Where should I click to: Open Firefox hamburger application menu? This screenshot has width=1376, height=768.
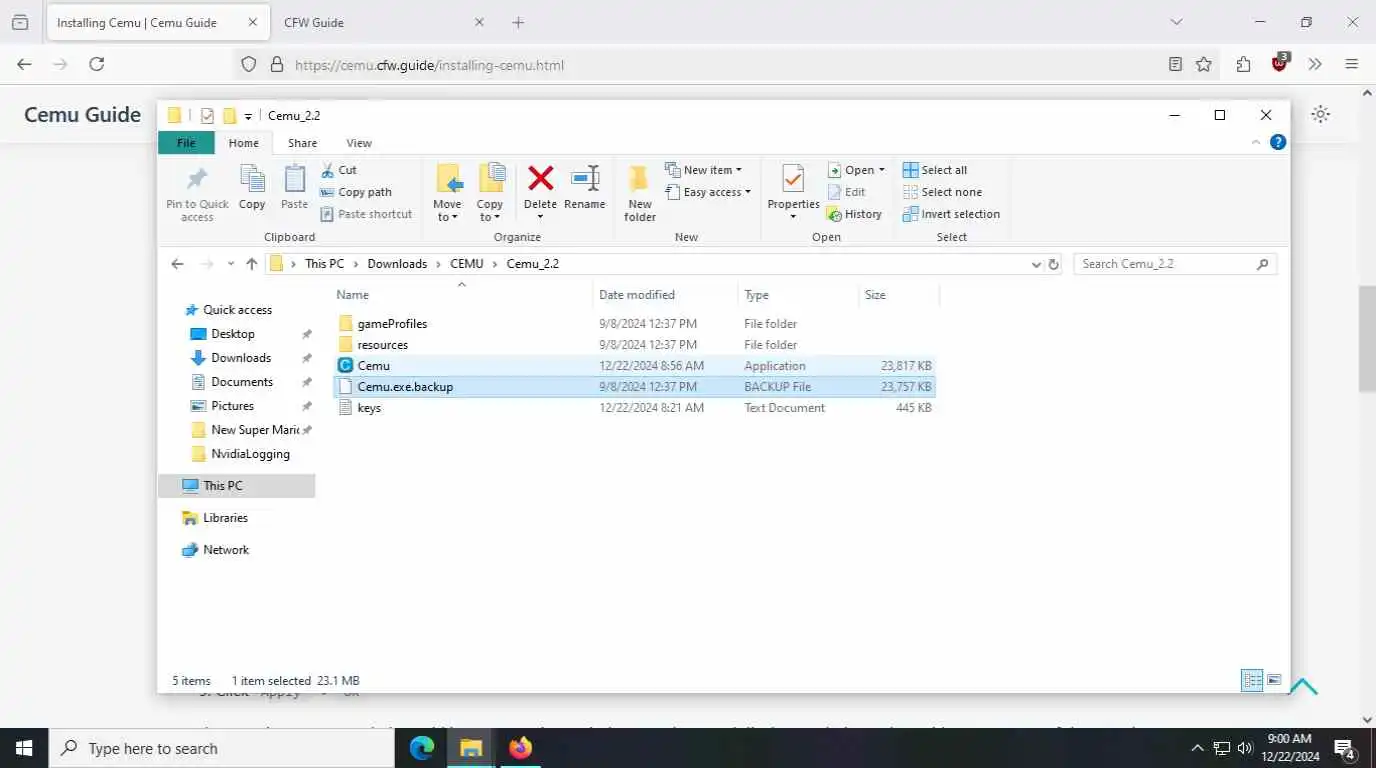tap(1351, 64)
